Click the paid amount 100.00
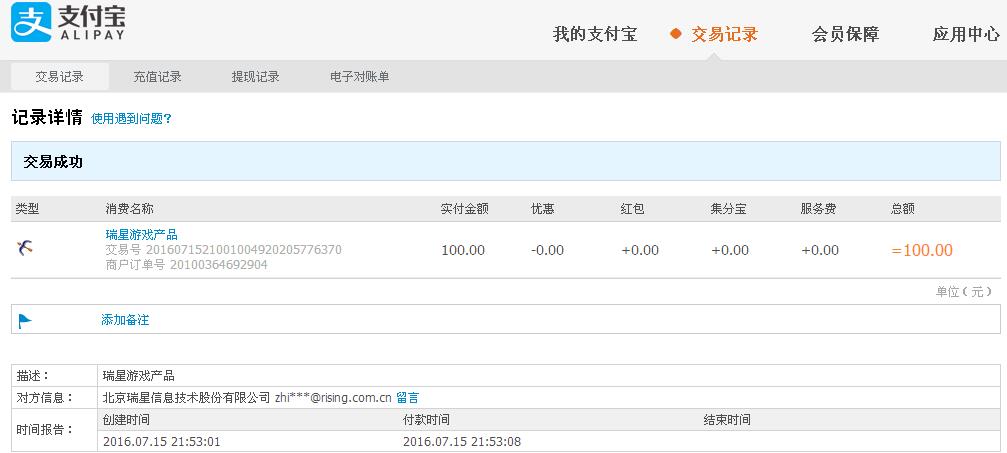The width and height of the screenshot is (1007, 453). (463, 250)
